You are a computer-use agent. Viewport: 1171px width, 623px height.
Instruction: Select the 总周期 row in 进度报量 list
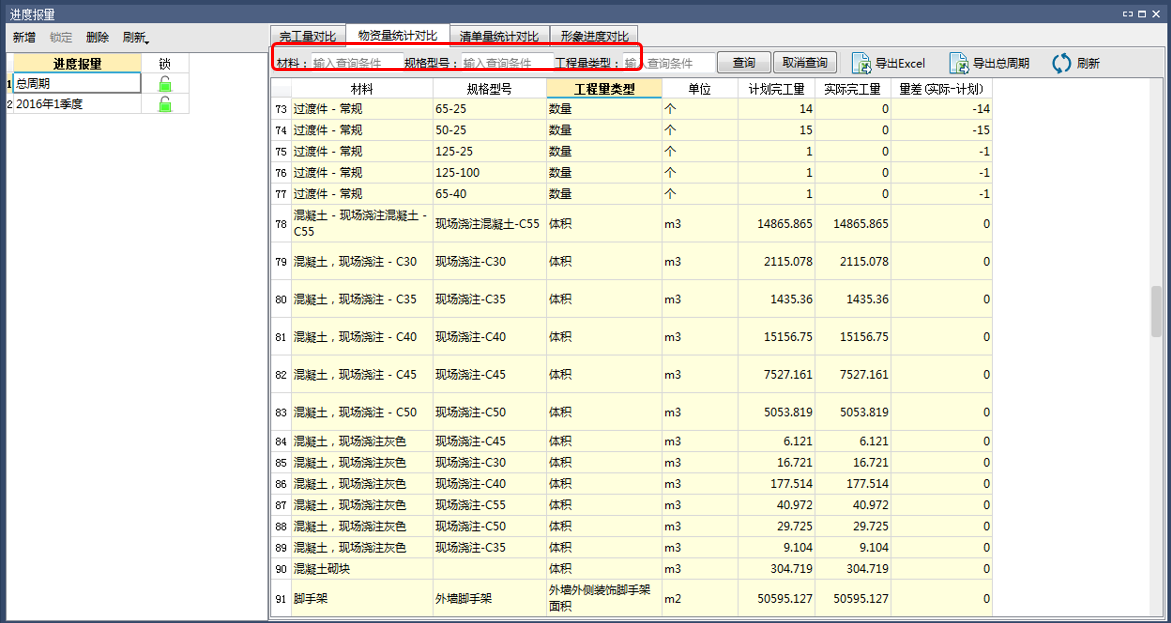click(77, 83)
